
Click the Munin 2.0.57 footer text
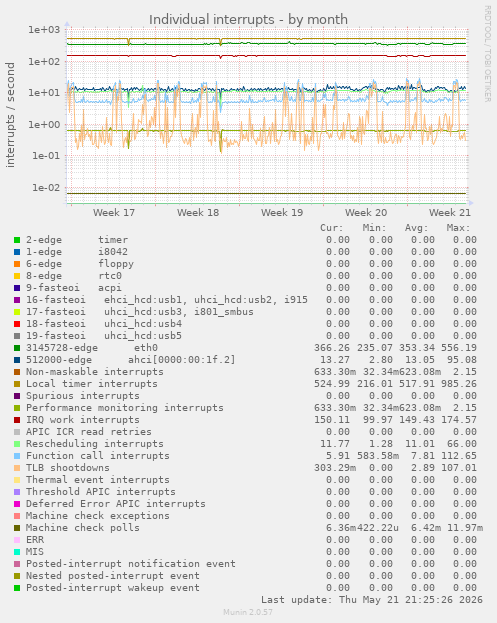248,612
